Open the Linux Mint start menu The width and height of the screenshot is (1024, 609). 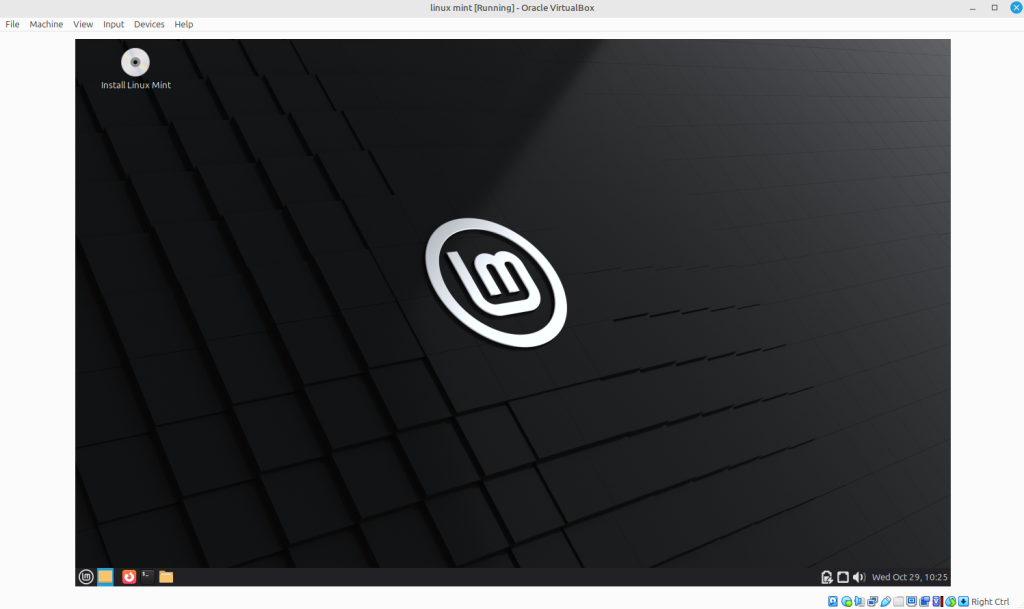click(87, 577)
